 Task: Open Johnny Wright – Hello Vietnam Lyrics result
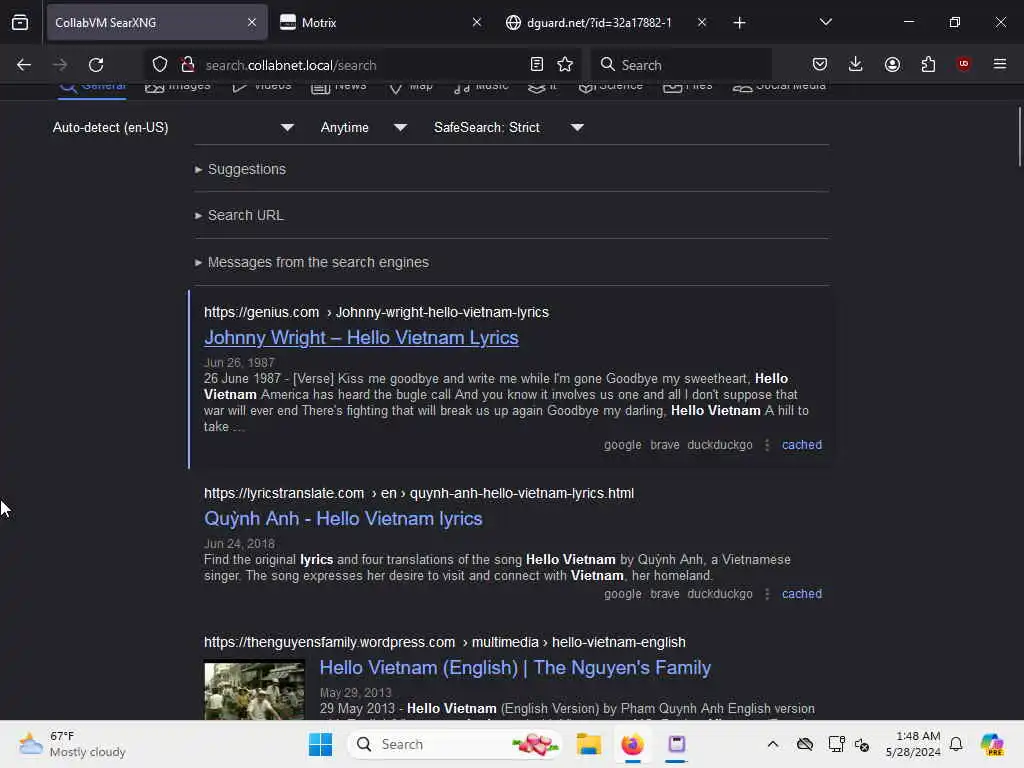point(361,338)
